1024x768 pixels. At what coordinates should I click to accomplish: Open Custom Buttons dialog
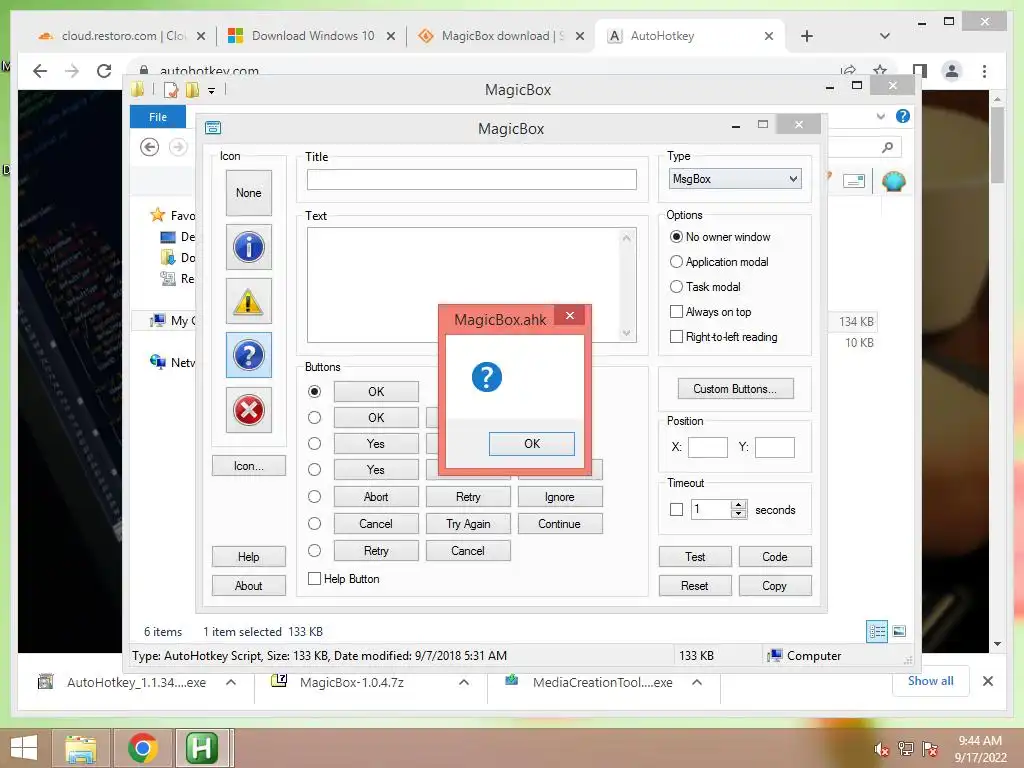[x=735, y=389]
